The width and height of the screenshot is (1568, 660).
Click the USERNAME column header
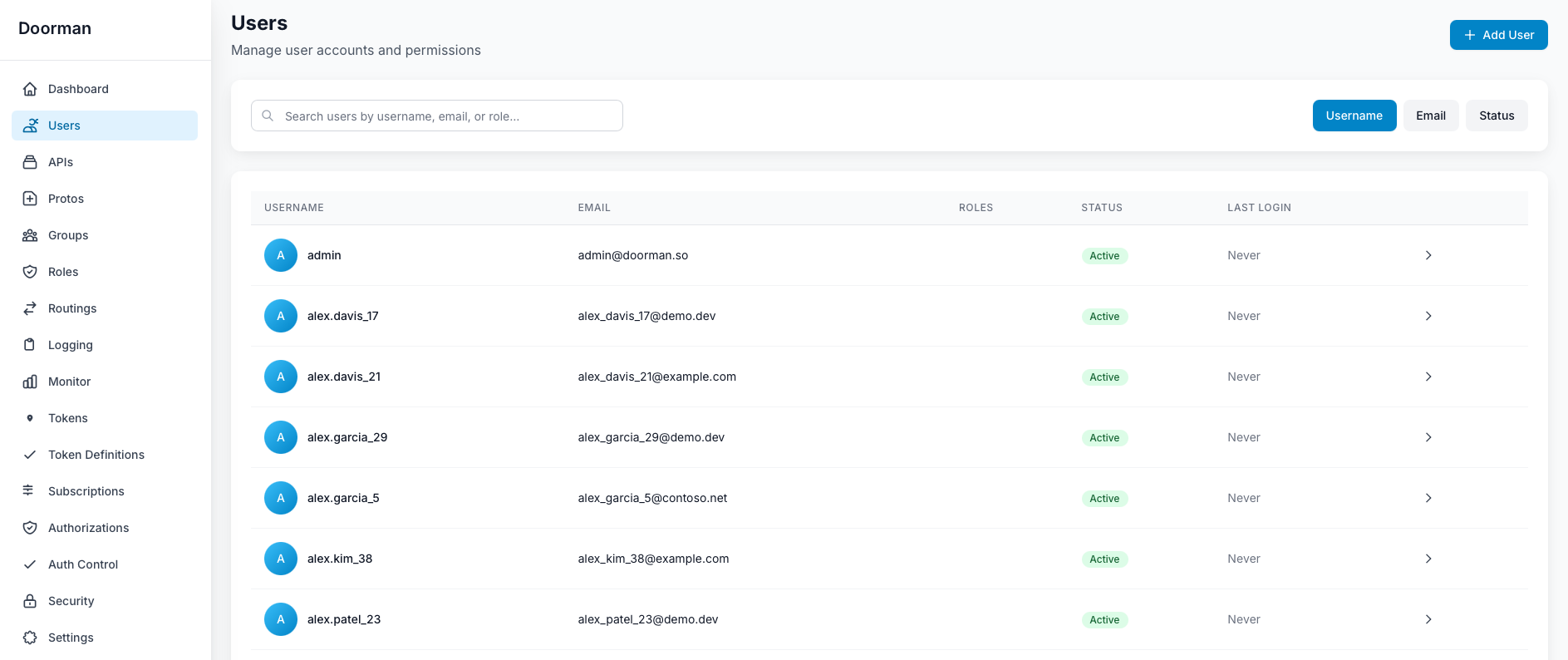pyautogui.click(x=294, y=208)
